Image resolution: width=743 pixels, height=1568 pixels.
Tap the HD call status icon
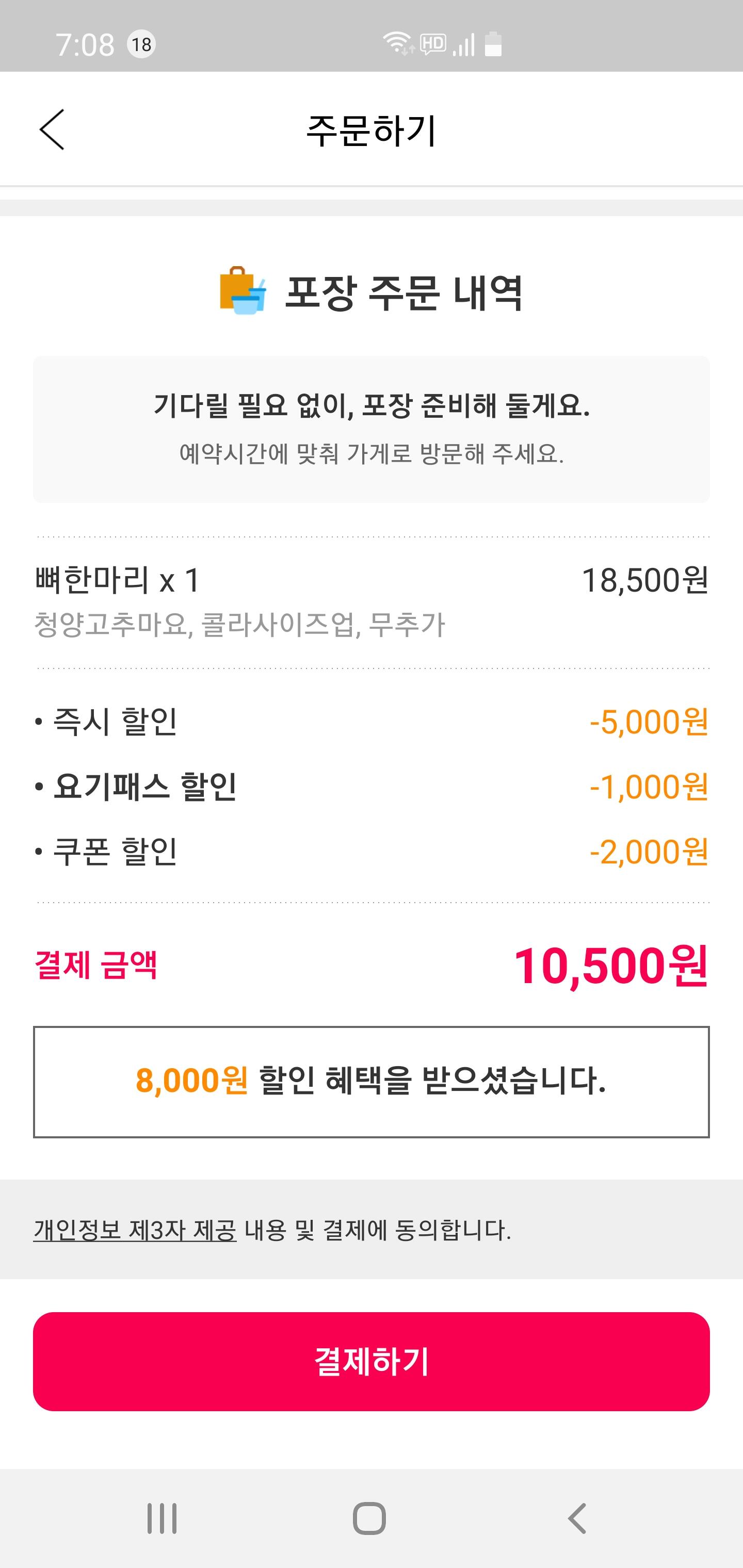pyautogui.click(x=433, y=44)
